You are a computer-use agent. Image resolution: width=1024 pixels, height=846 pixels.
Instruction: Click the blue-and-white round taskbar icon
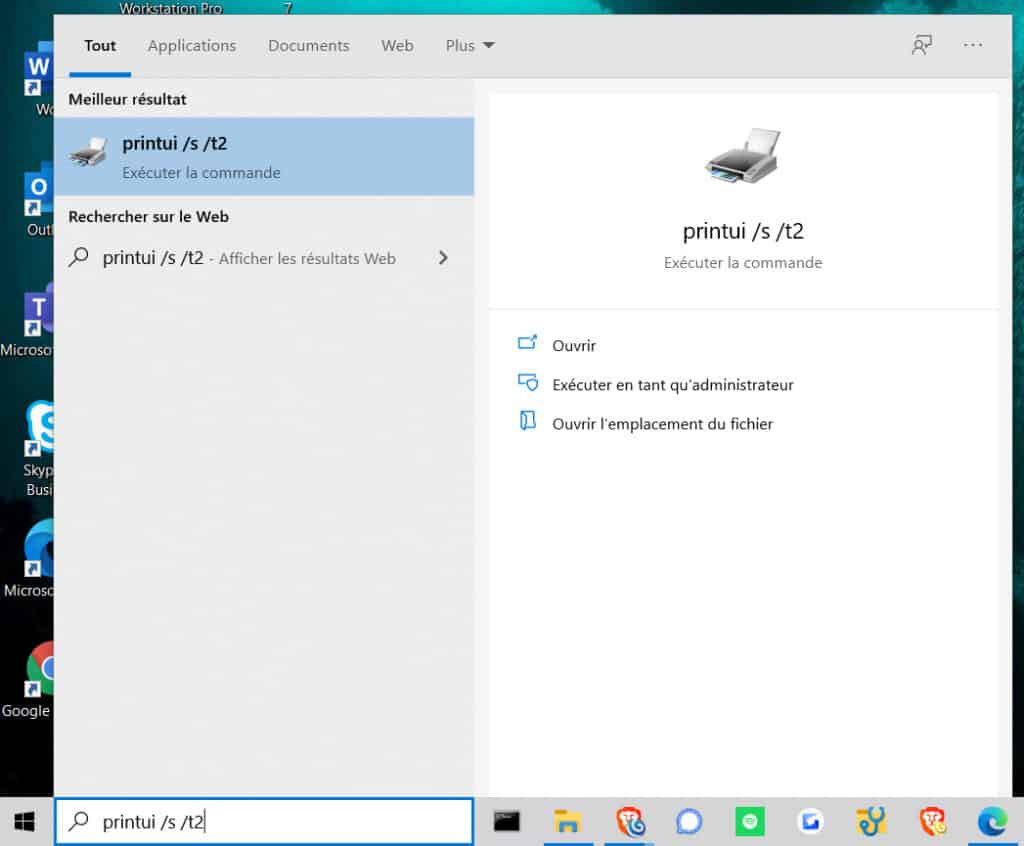coord(810,821)
